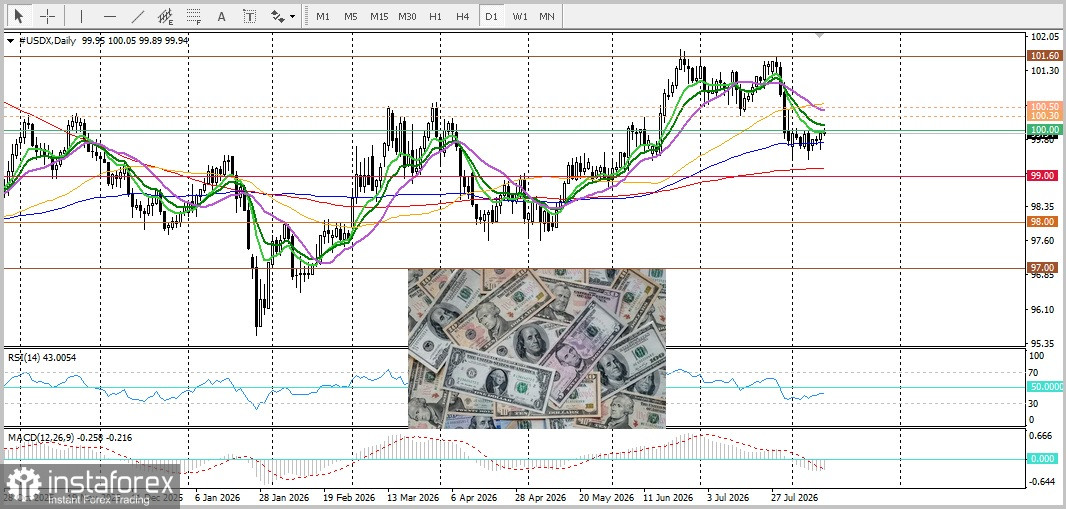
Task: Select the Text Label tool
Action: click(250, 16)
